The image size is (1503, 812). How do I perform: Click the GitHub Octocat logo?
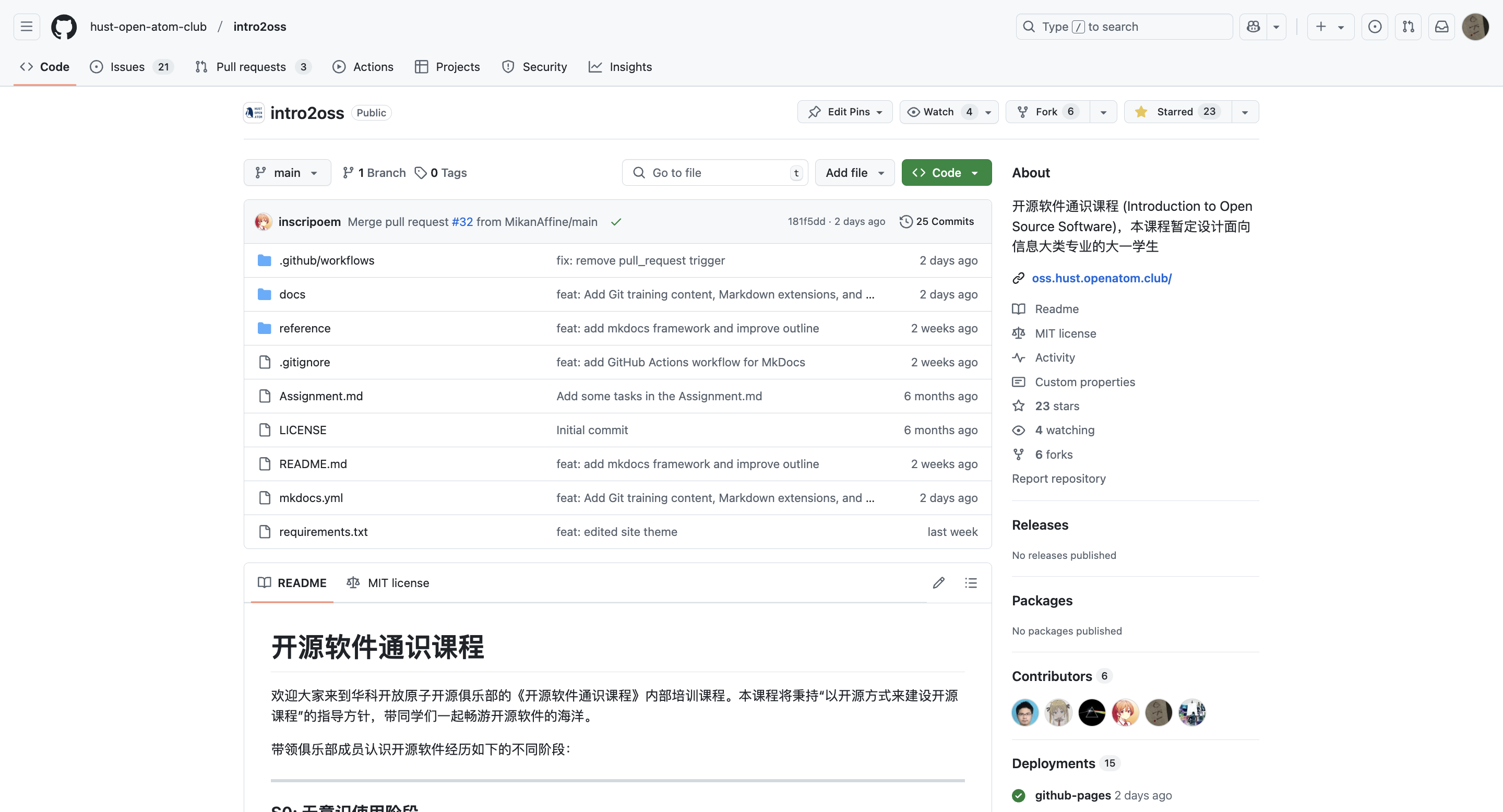pos(64,27)
